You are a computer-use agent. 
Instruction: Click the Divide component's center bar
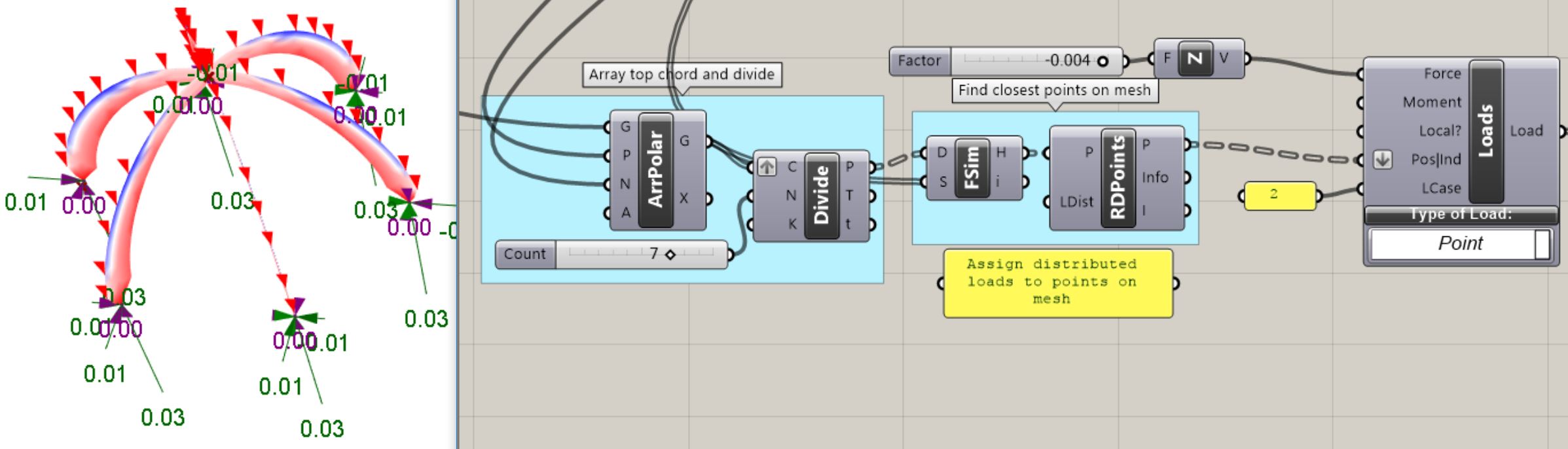click(821, 196)
